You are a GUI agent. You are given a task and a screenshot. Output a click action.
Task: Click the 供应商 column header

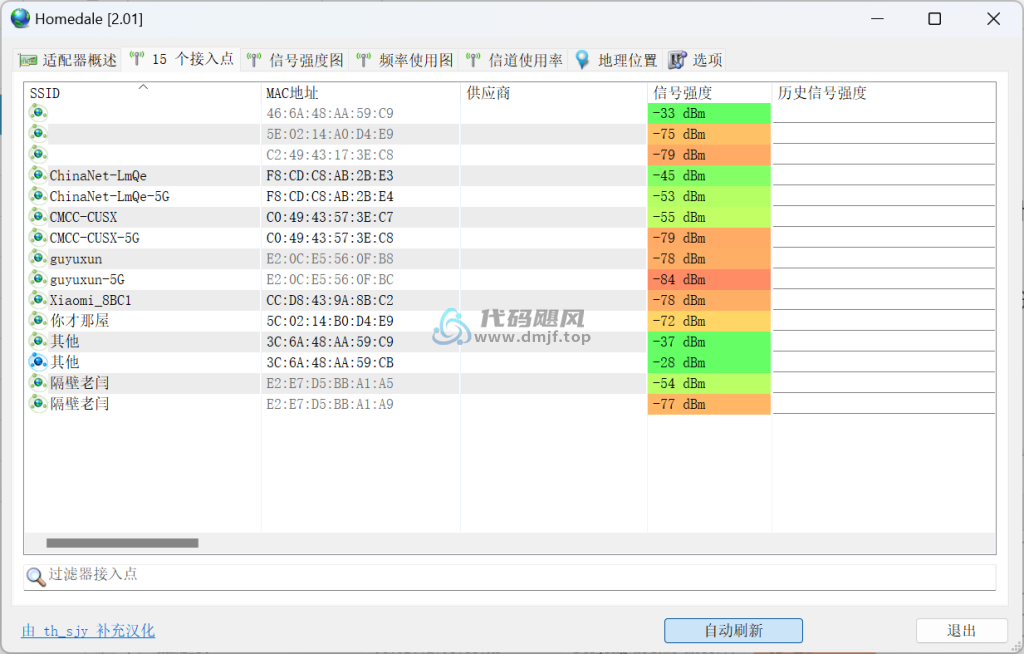pos(554,93)
